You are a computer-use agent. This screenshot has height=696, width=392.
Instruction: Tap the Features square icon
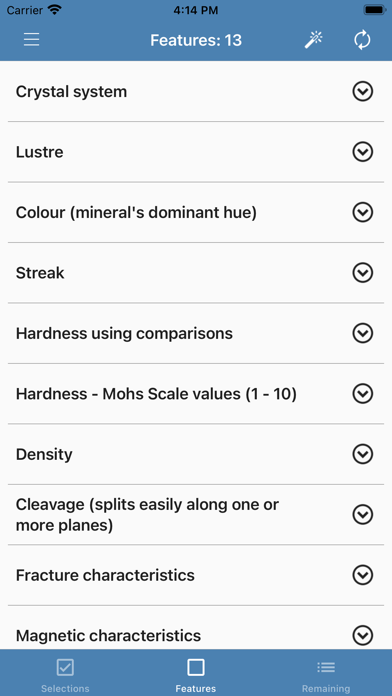[x=196, y=667]
